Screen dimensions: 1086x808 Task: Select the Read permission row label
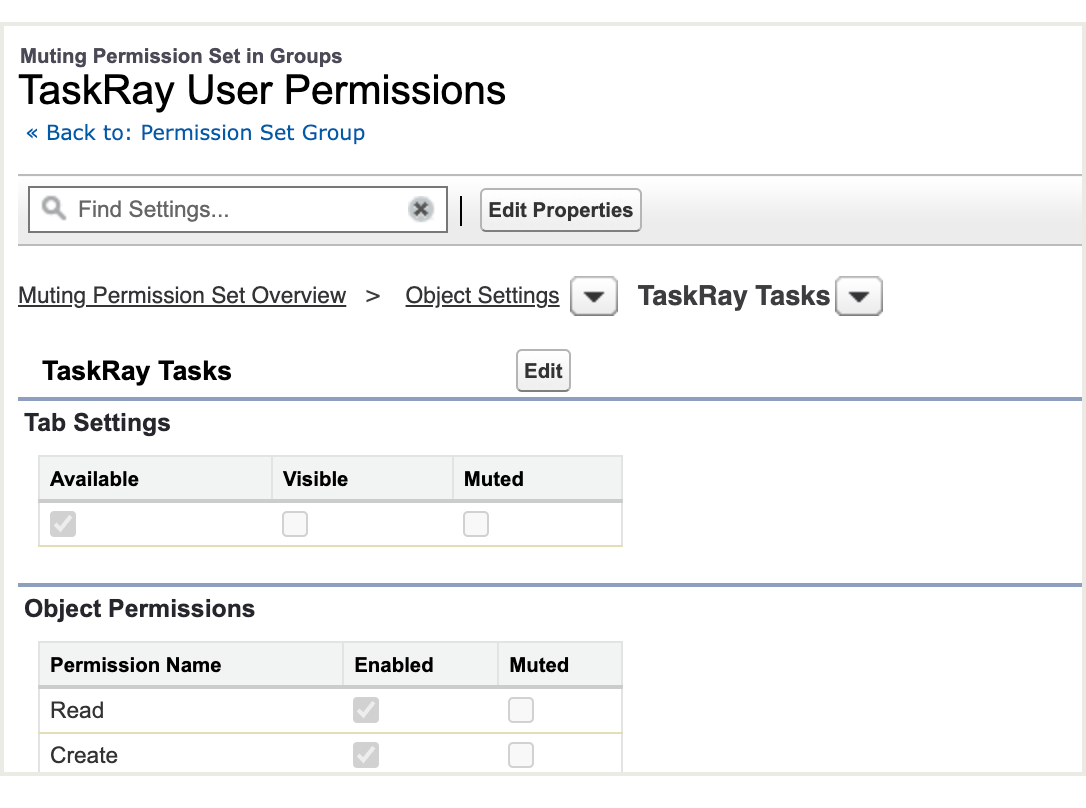click(x=77, y=710)
